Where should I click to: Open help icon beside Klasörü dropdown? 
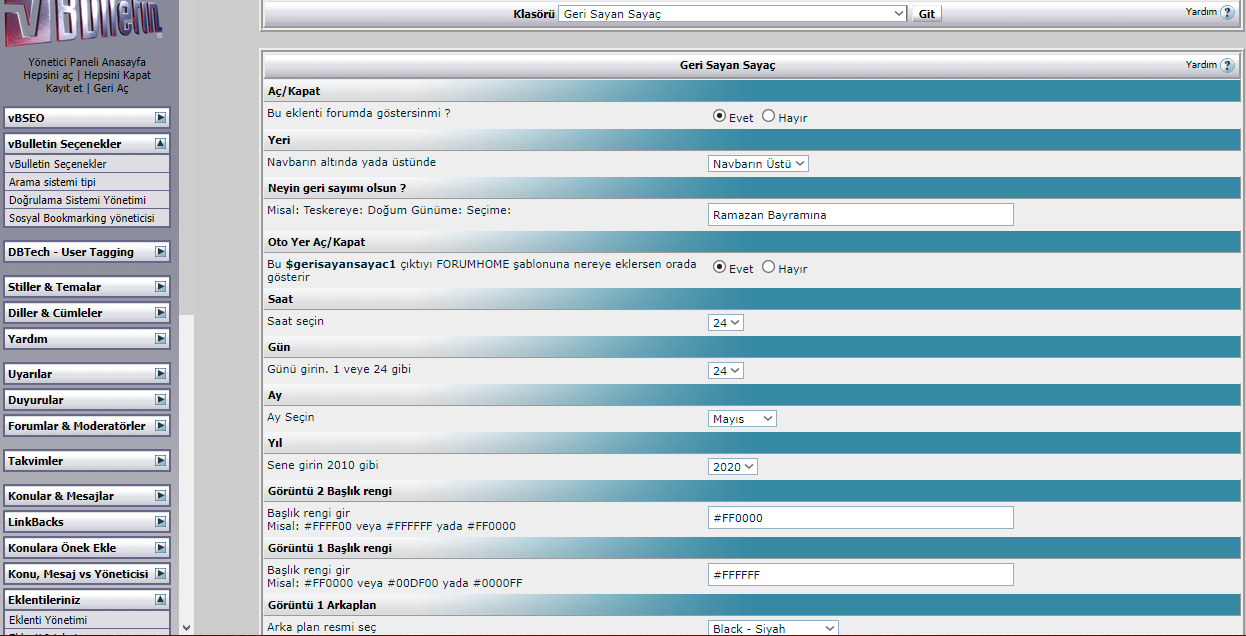tap(1227, 12)
